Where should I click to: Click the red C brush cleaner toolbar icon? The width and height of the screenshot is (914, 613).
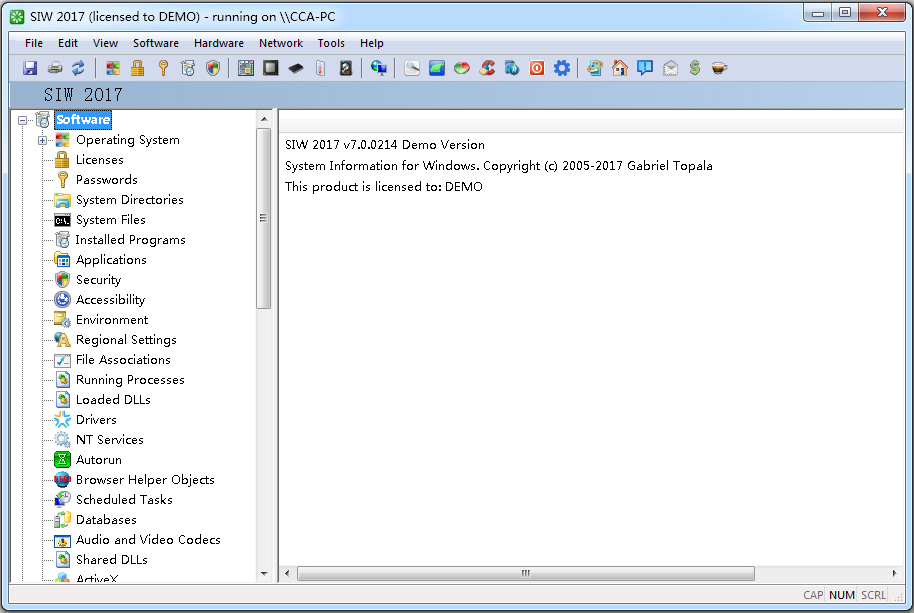click(x=487, y=68)
